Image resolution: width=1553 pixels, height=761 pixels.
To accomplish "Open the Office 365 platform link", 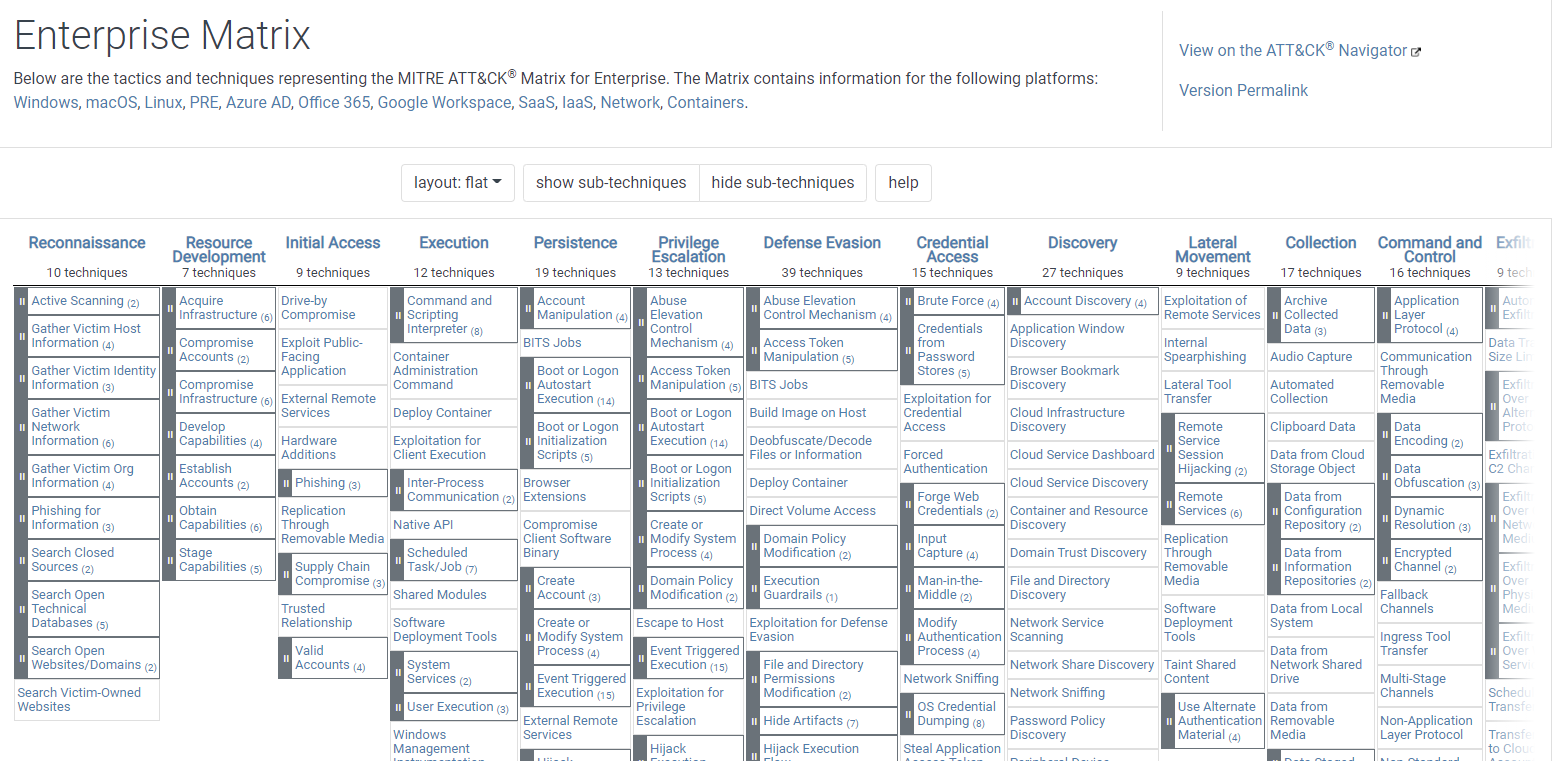I will click(x=334, y=102).
